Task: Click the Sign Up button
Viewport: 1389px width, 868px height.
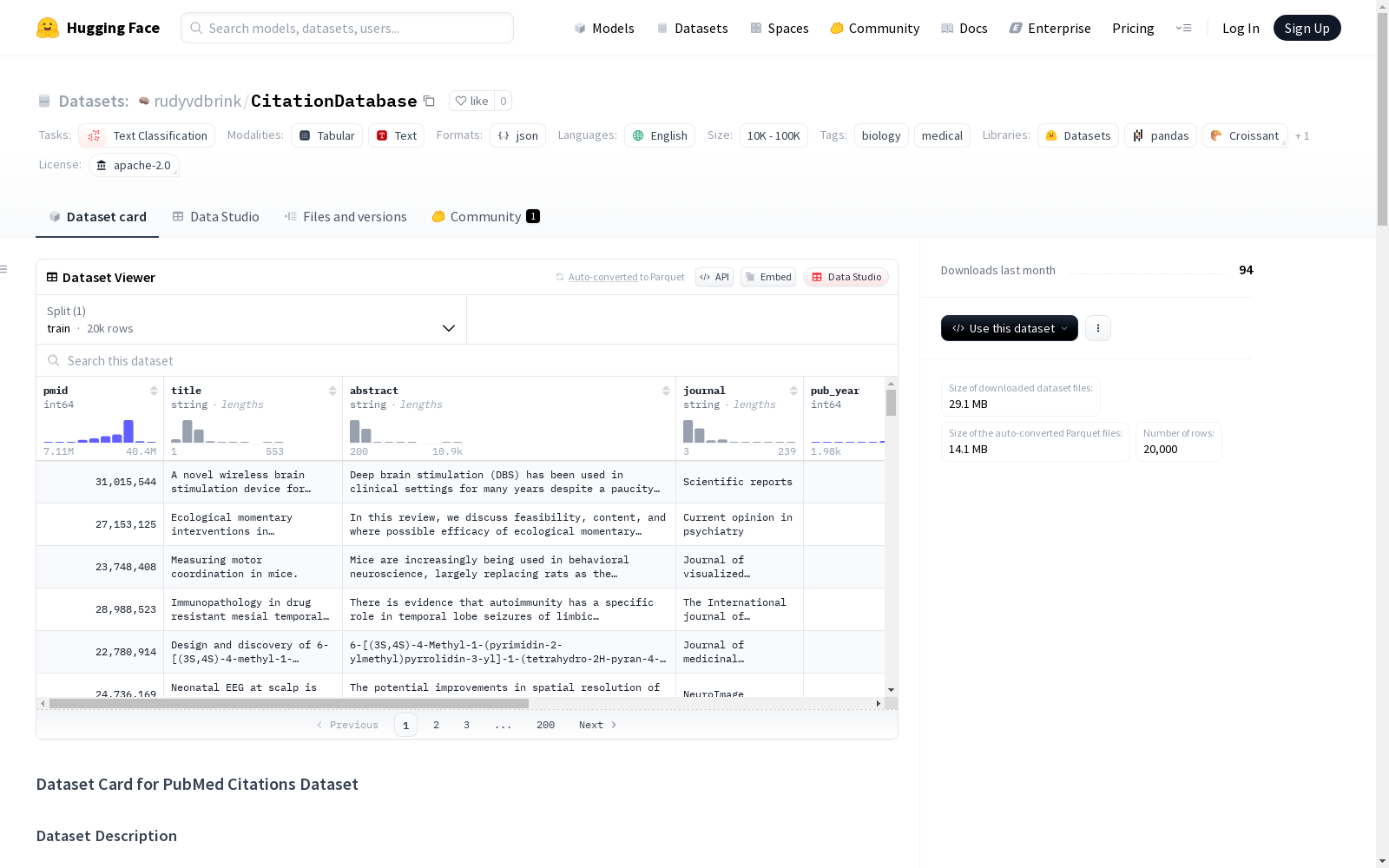Action: pyautogui.click(x=1307, y=28)
